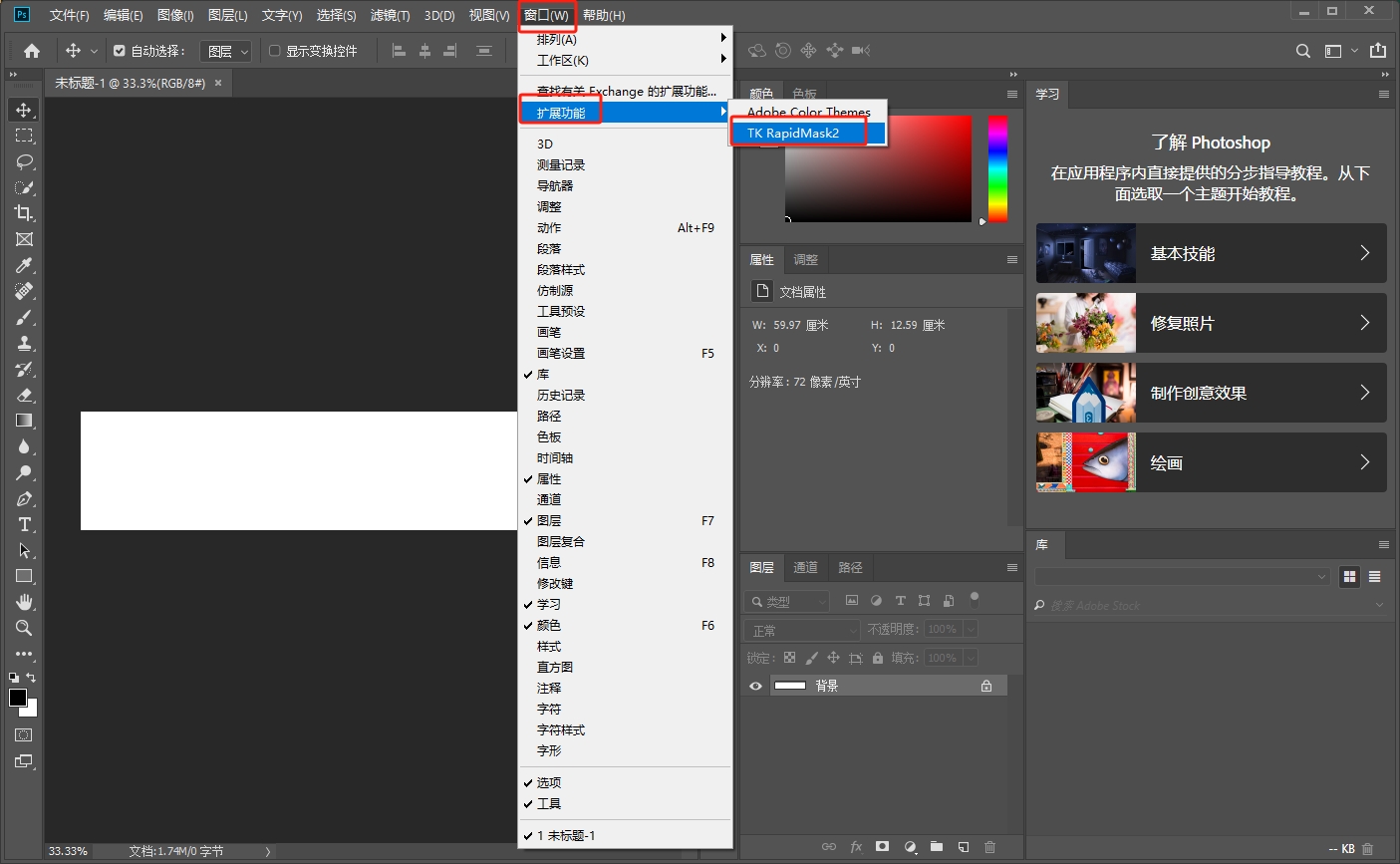
Task: Open the 图层 auto-select dropdown
Action: 226,51
